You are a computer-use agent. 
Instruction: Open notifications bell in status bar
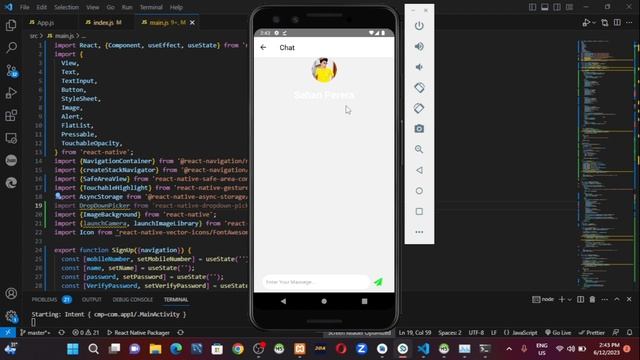click(x=630, y=332)
